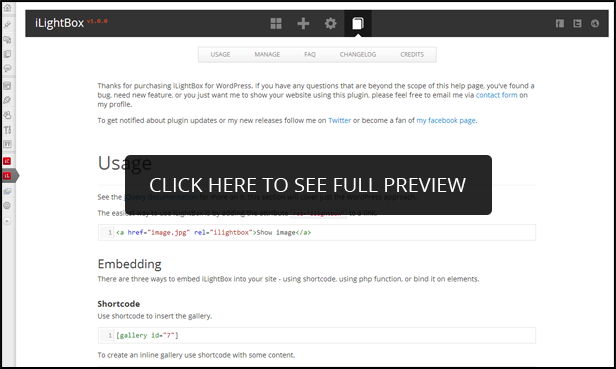Click the 'Click here to see full preview' overlay
This screenshot has width=616, height=369.
coord(308,185)
